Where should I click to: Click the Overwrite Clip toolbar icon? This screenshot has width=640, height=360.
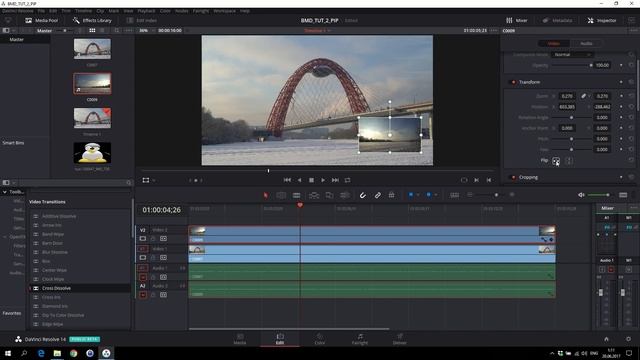329,196
